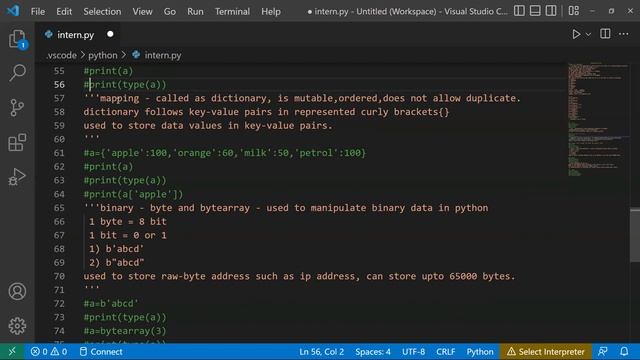The width and height of the screenshot is (640, 360).
Task: Open notifications bell icon
Action: (624, 351)
